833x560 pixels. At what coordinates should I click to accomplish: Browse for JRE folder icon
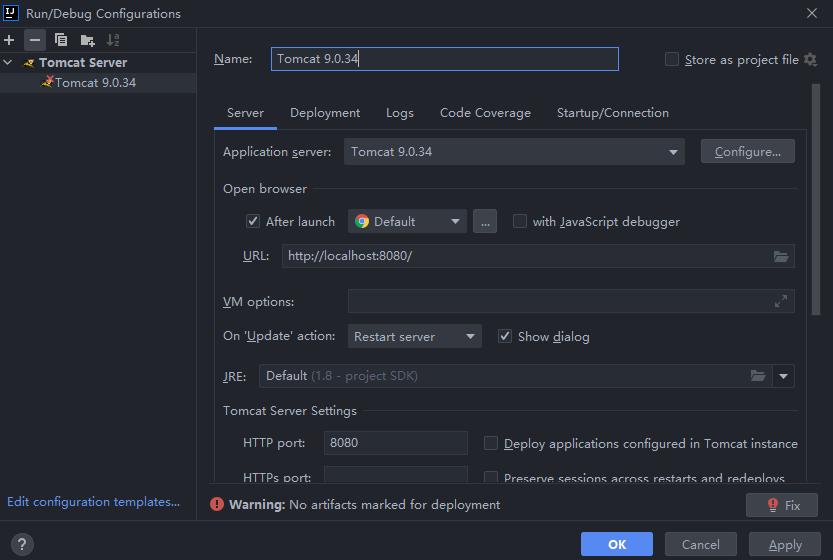click(758, 376)
